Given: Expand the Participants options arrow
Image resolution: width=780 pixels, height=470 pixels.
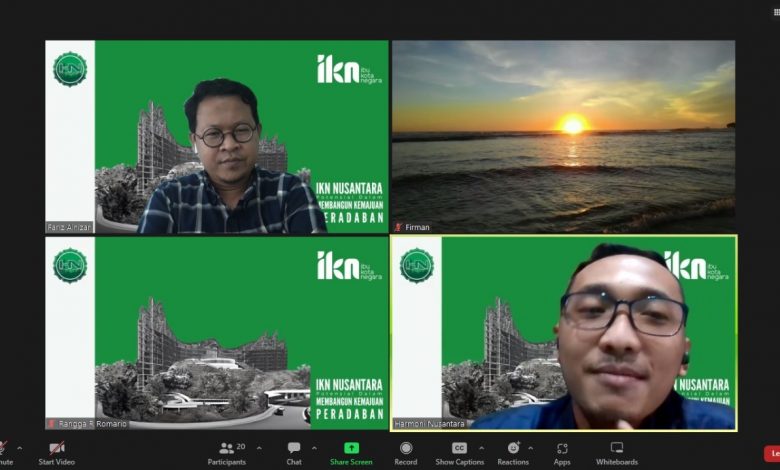Looking at the screenshot, I should pos(259,448).
